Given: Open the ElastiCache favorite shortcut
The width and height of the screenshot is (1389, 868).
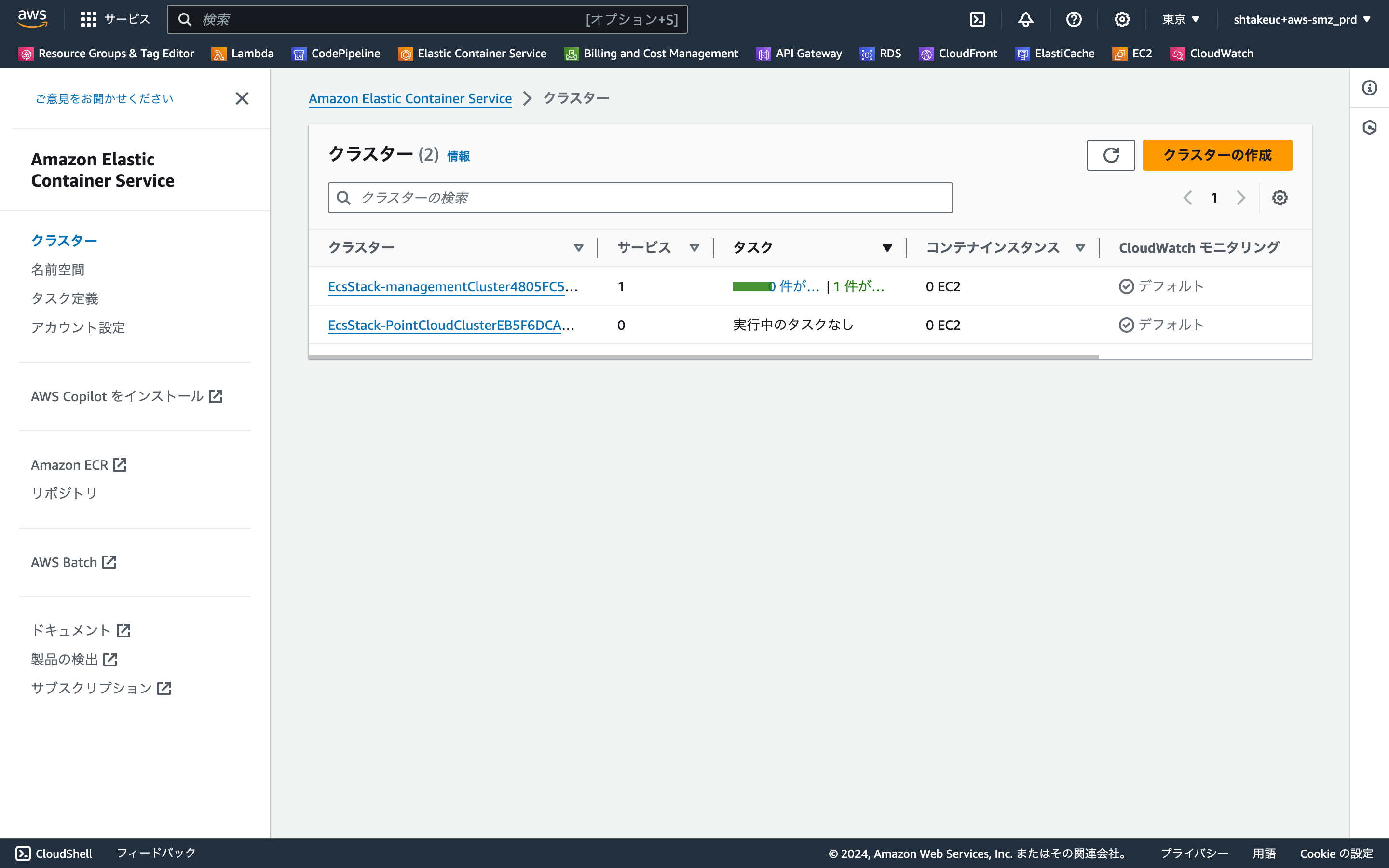Looking at the screenshot, I should pos(1055,54).
